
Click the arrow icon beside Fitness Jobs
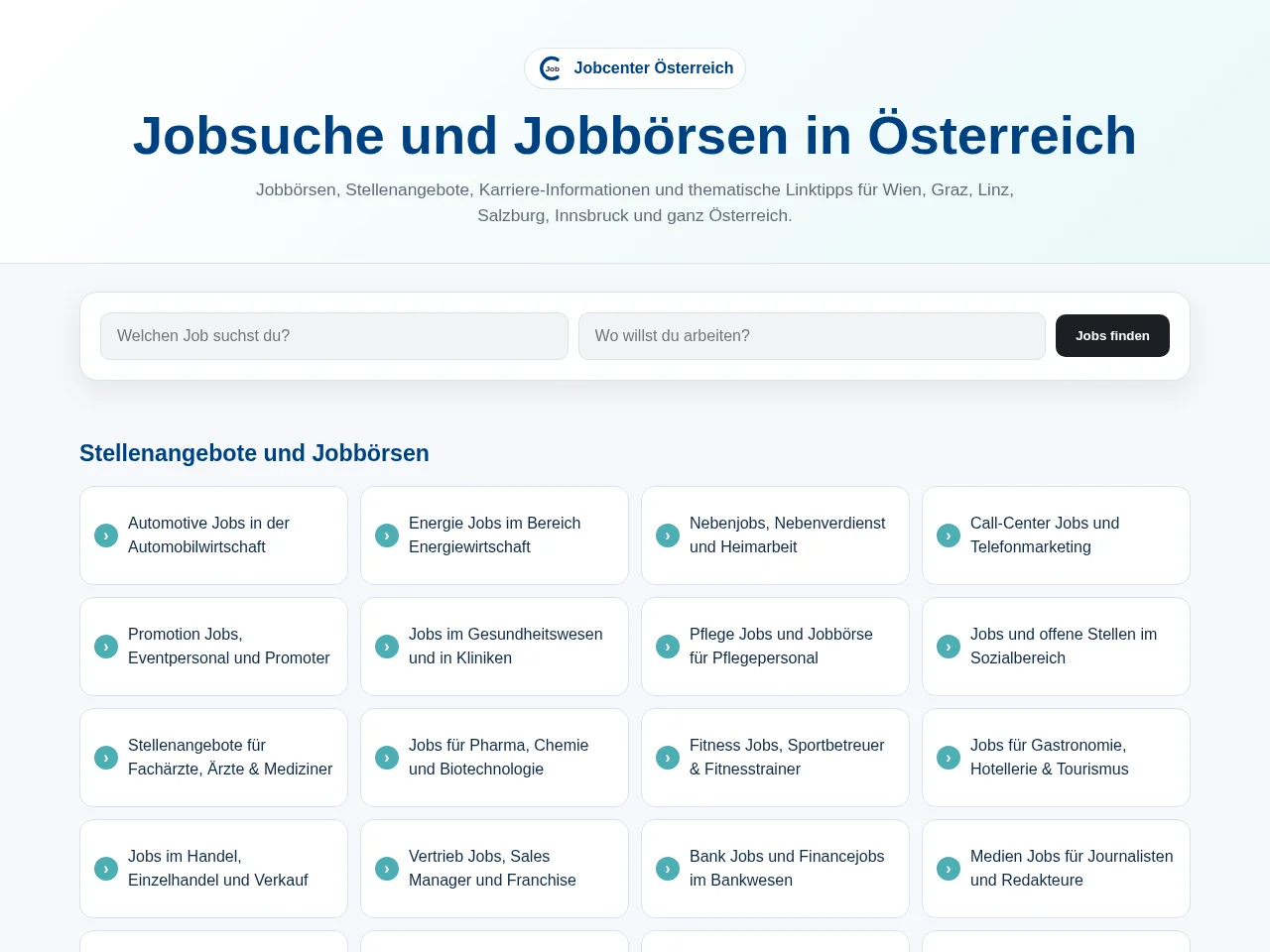click(668, 758)
